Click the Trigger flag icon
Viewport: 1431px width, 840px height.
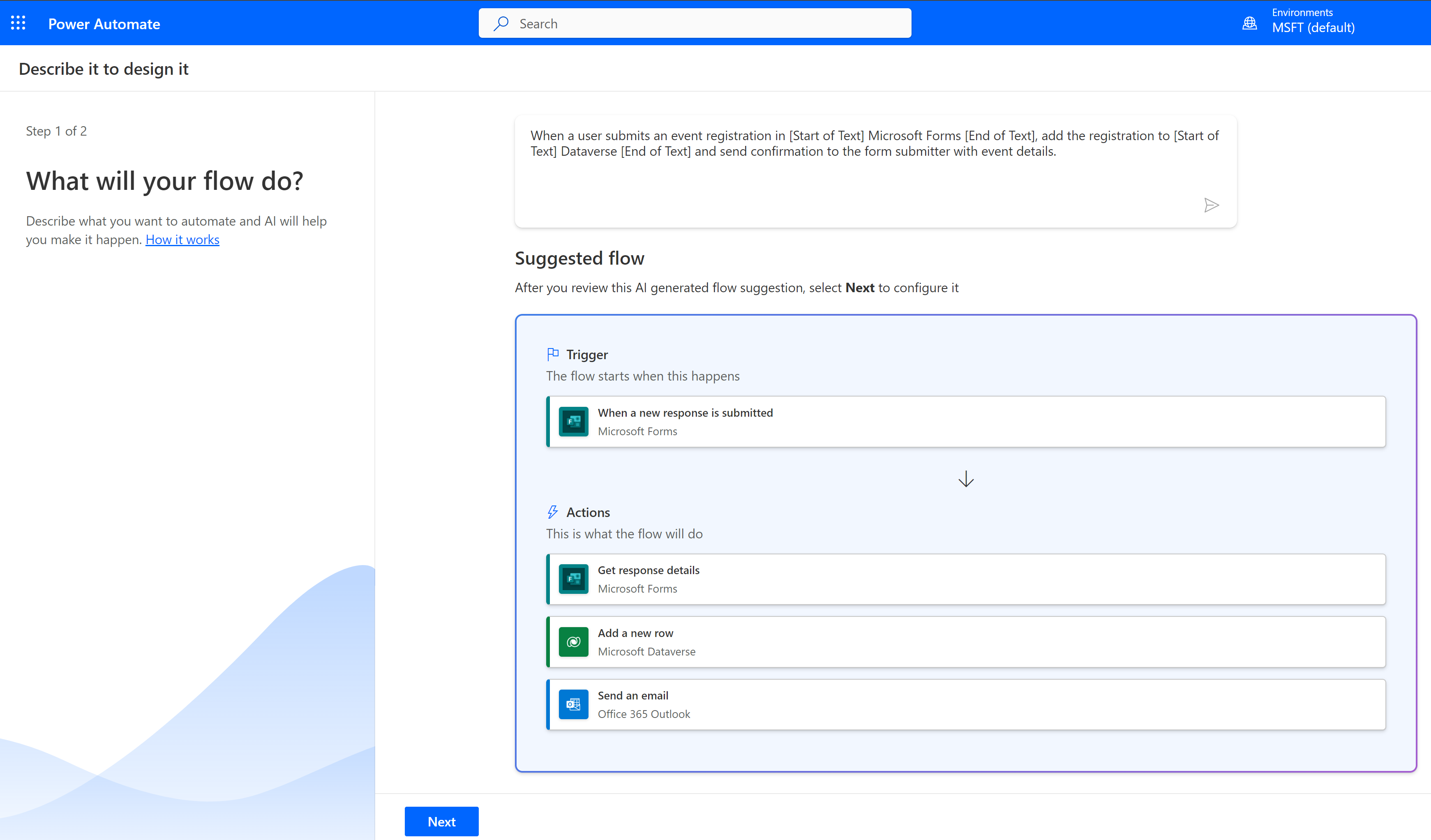[552, 353]
